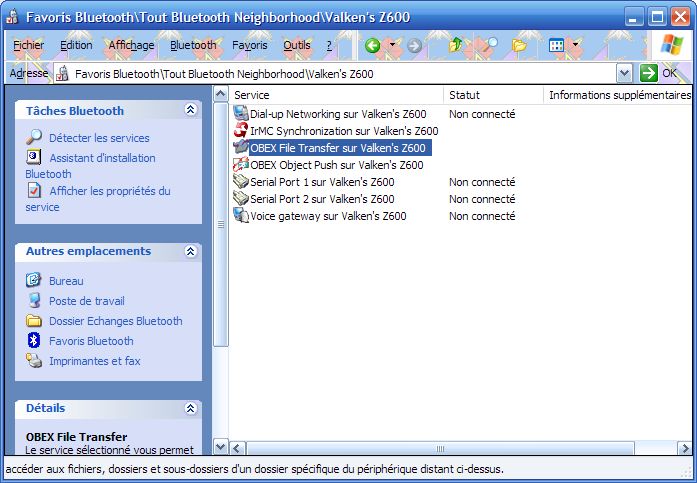The width and height of the screenshot is (697, 483).
Task: Click the Forward arrow toolbar button
Action: [x=414, y=45]
